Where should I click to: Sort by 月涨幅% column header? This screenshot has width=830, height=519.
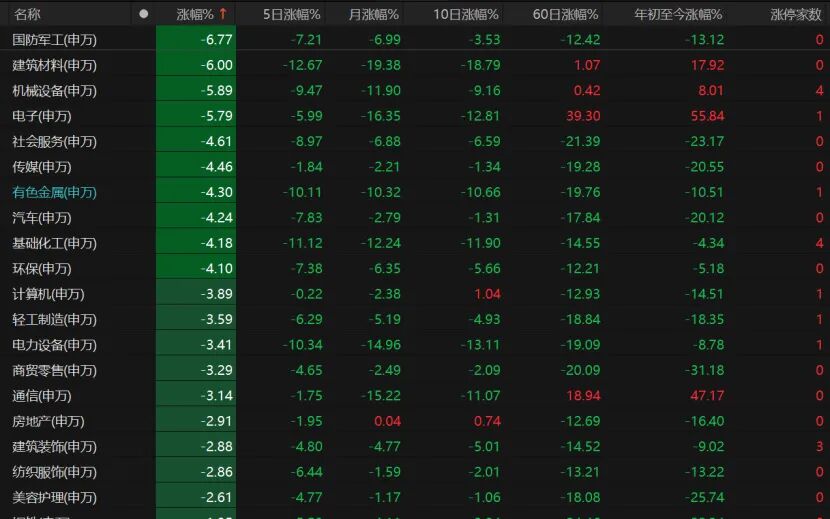[373, 14]
